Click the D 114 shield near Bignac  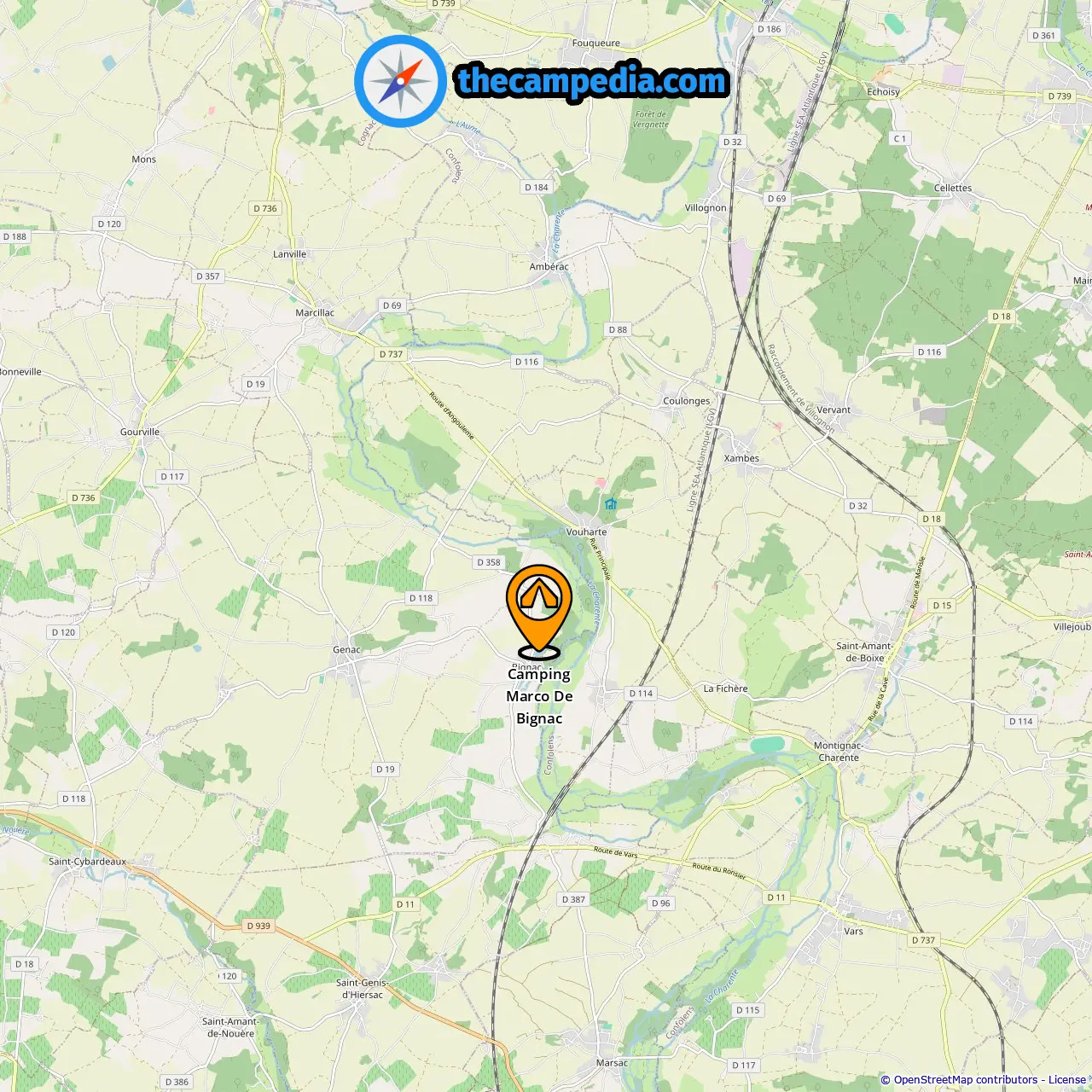(x=641, y=694)
